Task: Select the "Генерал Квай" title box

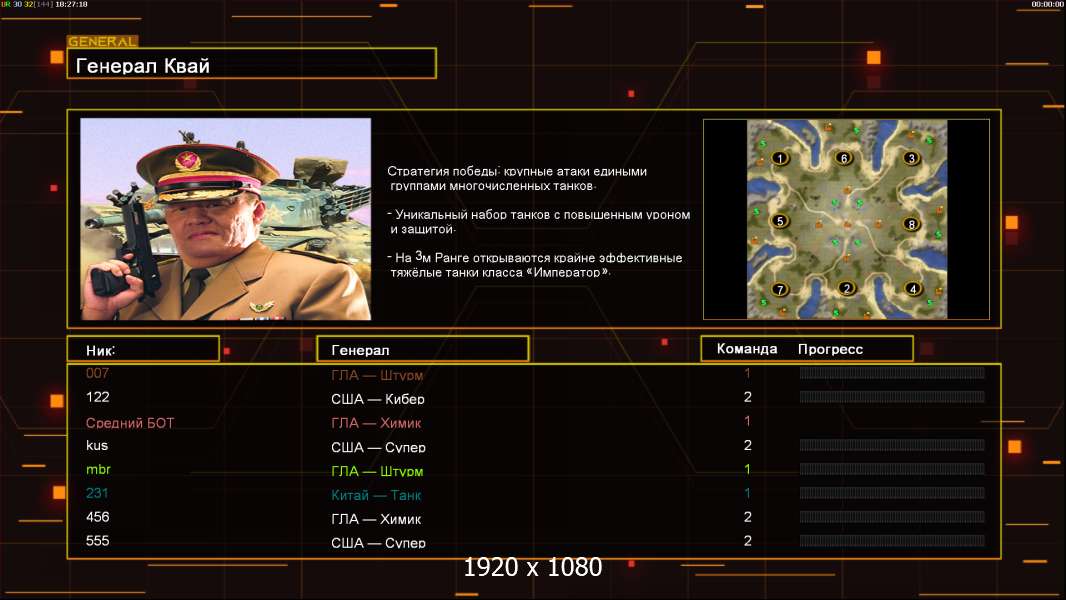Action: click(x=251, y=64)
